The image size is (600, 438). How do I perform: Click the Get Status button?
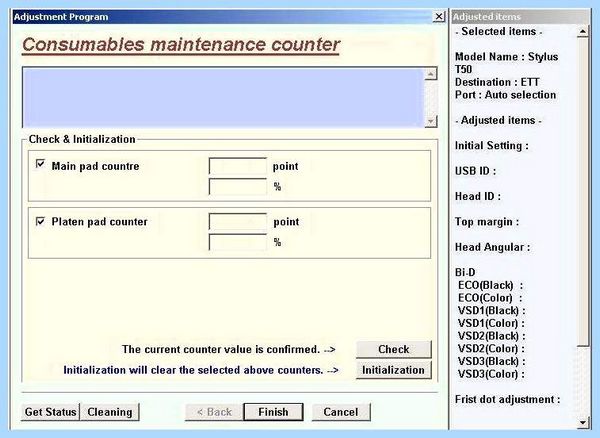pyautogui.click(x=51, y=412)
